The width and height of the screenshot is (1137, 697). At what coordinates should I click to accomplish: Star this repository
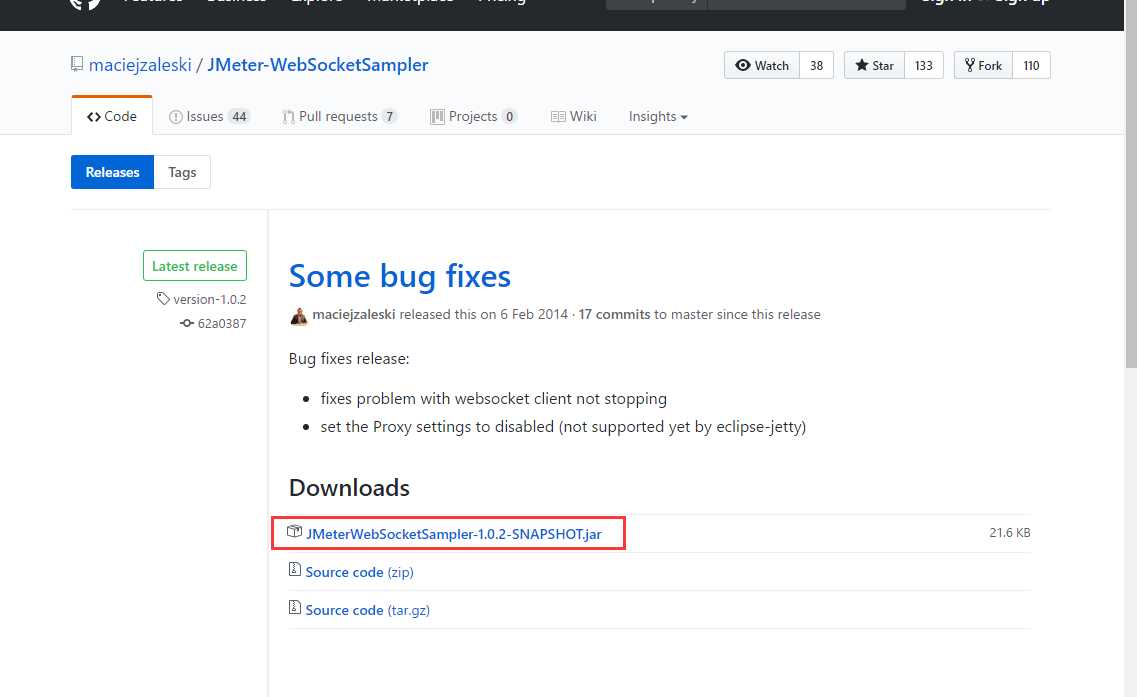pyautogui.click(x=875, y=65)
